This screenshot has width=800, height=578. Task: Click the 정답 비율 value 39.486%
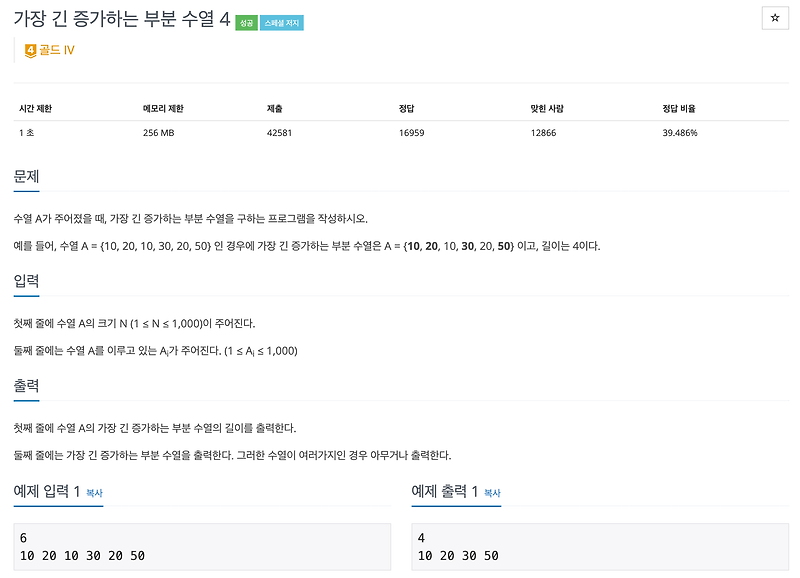tap(680, 133)
